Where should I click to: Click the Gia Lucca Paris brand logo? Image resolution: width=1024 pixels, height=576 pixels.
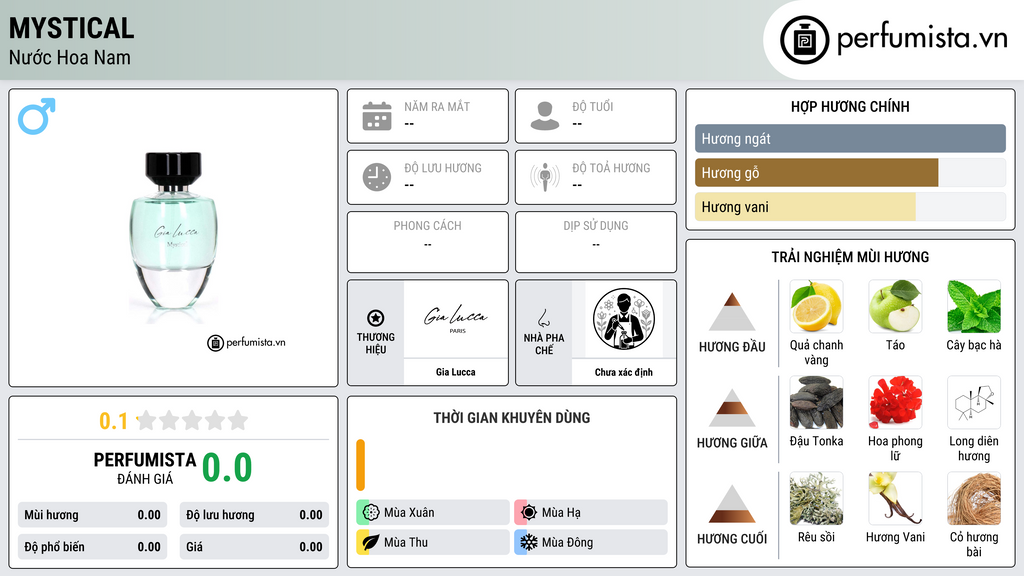[x=455, y=318]
